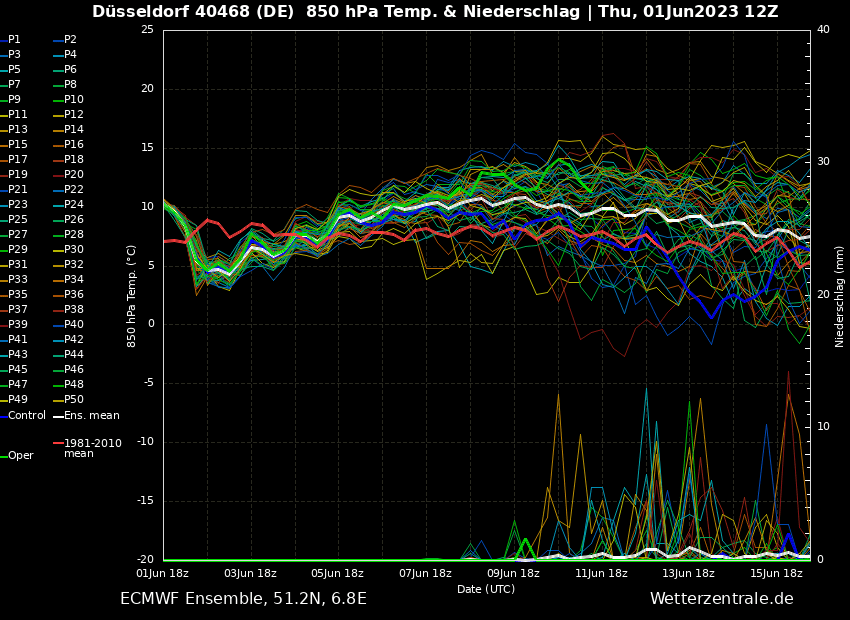
Task: Click the Niederschlag (mm) axis label
Action: coord(840,296)
